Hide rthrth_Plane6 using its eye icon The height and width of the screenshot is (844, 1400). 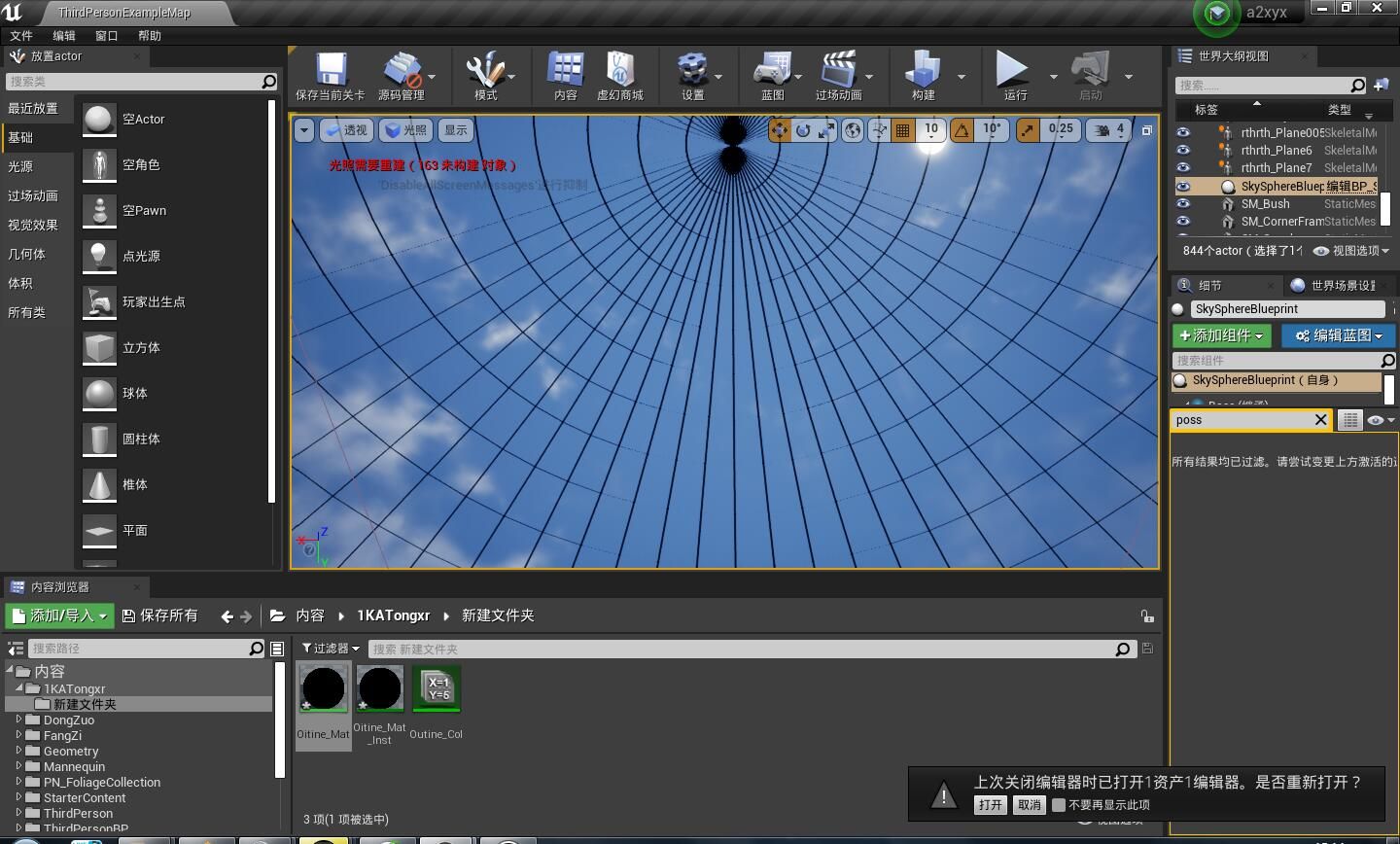[x=1183, y=150]
